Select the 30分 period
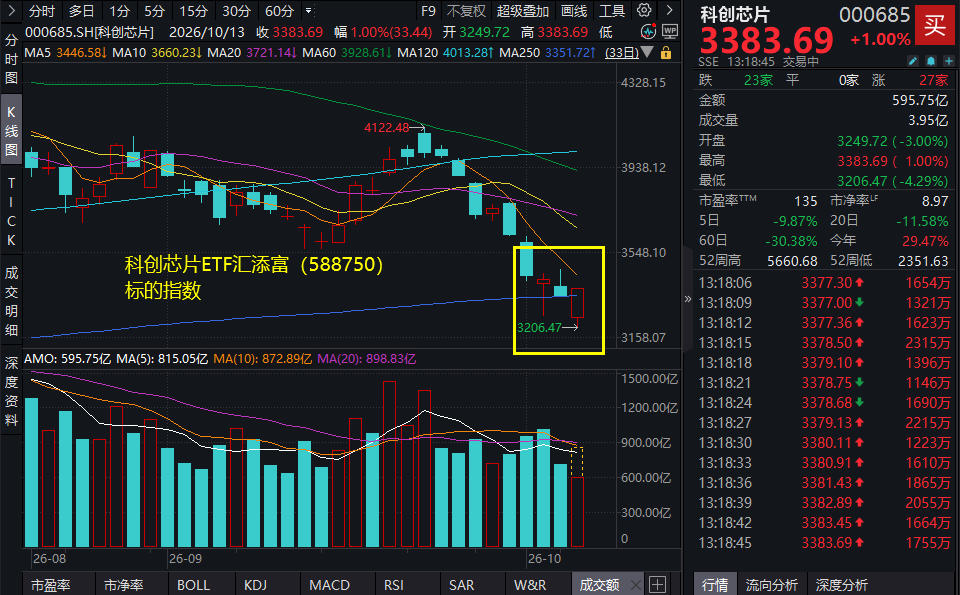This screenshot has width=960, height=595. [236, 11]
